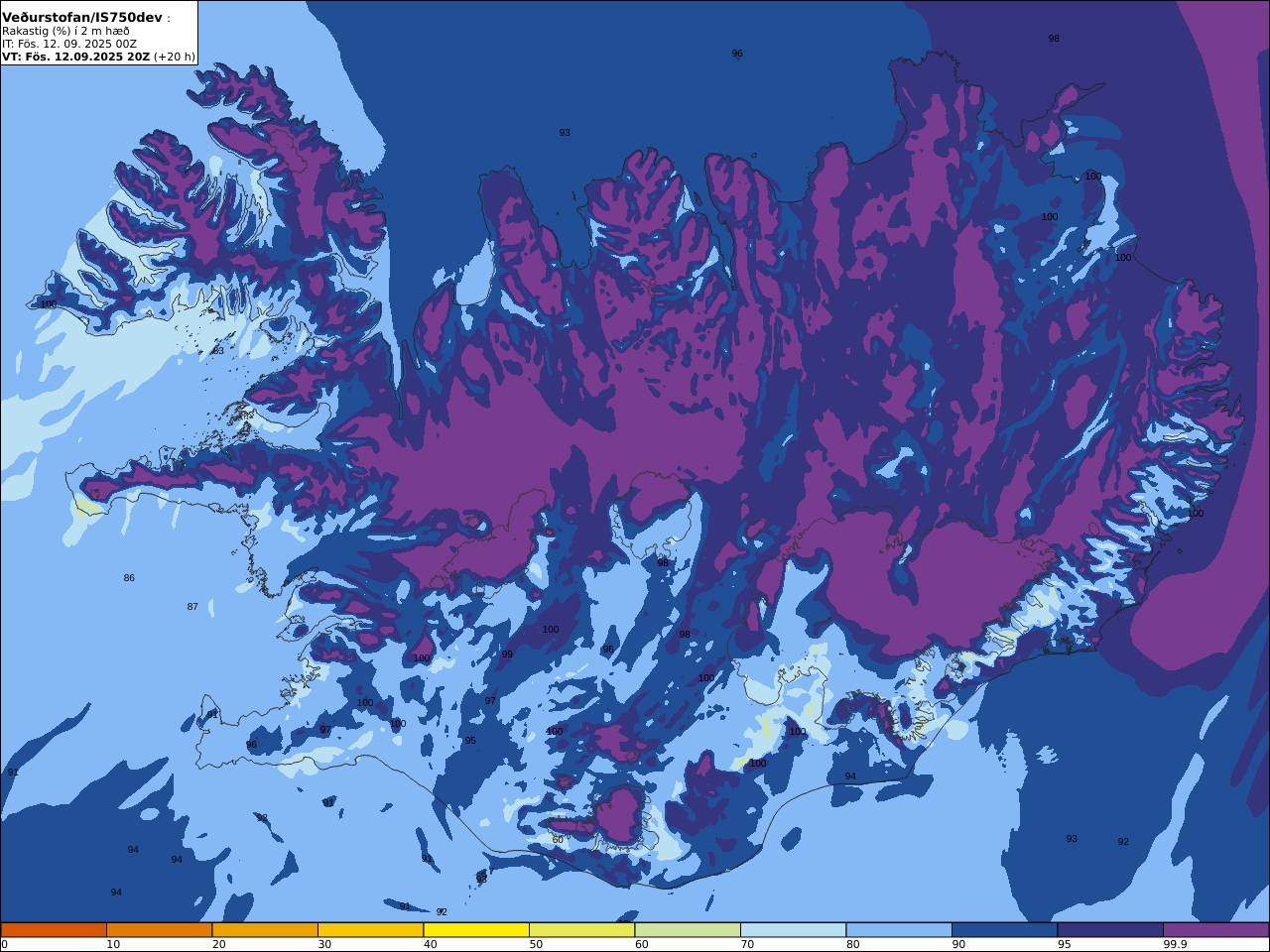Click the orange 10–20 legend swatch
1270x952 pixels.
(x=159, y=930)
